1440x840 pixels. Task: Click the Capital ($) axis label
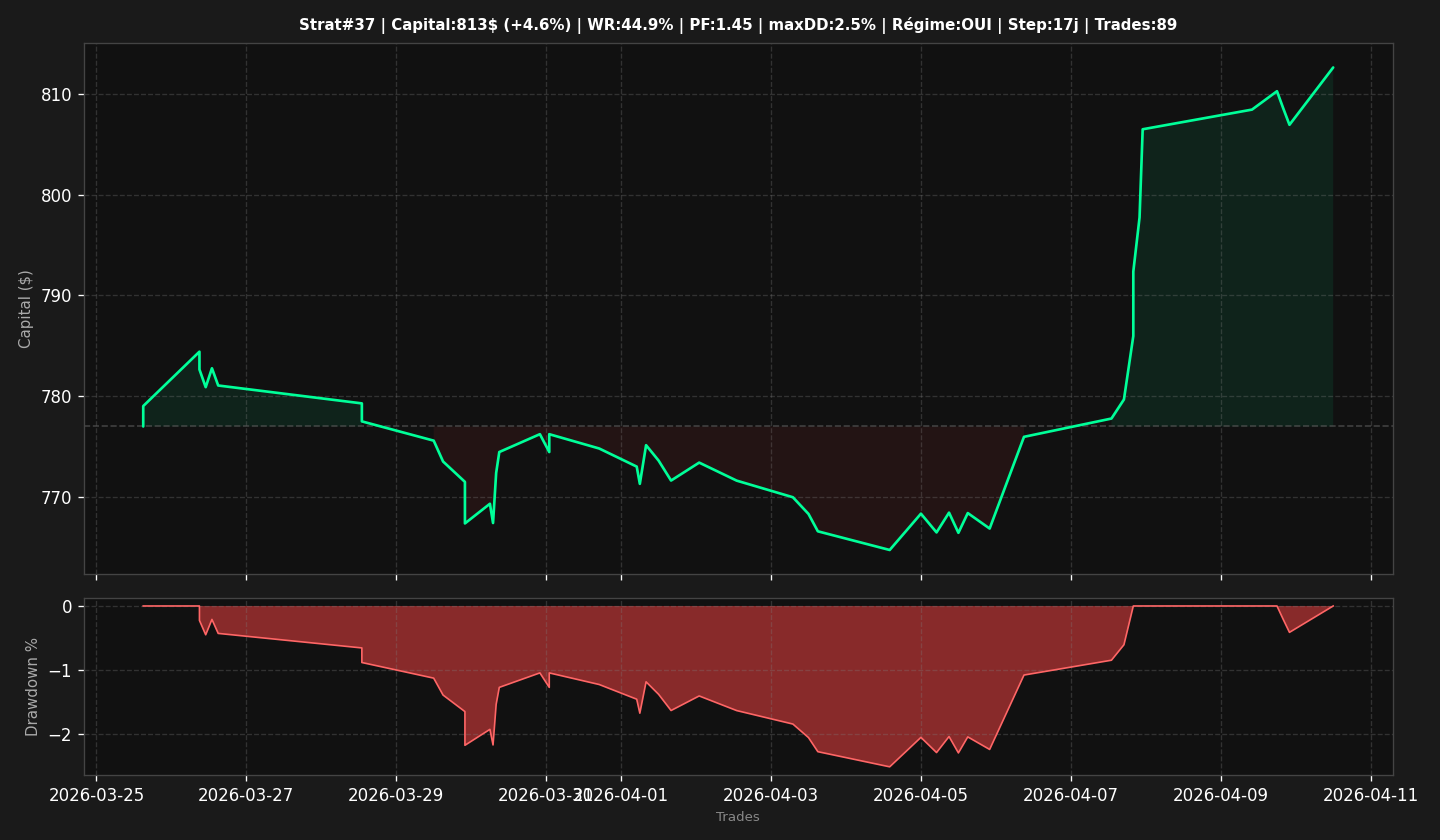26,309
